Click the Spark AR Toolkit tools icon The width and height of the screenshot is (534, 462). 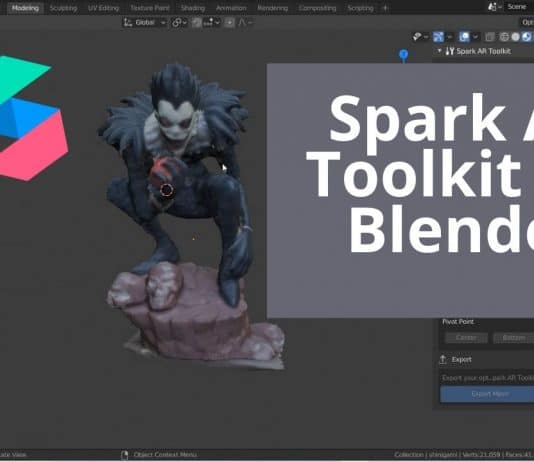tap(450, 51)
